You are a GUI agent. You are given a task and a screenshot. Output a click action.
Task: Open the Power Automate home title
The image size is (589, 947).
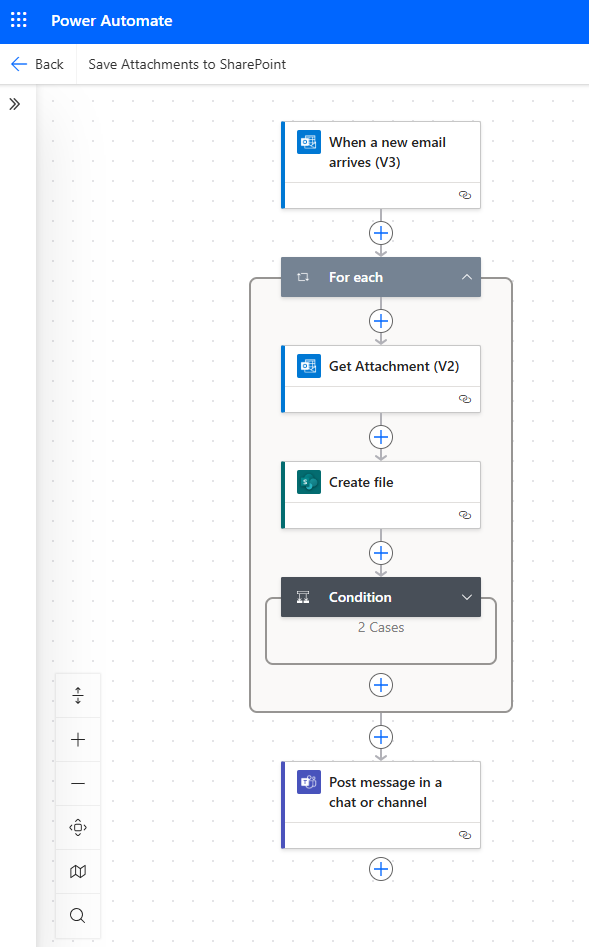(111, 21)
